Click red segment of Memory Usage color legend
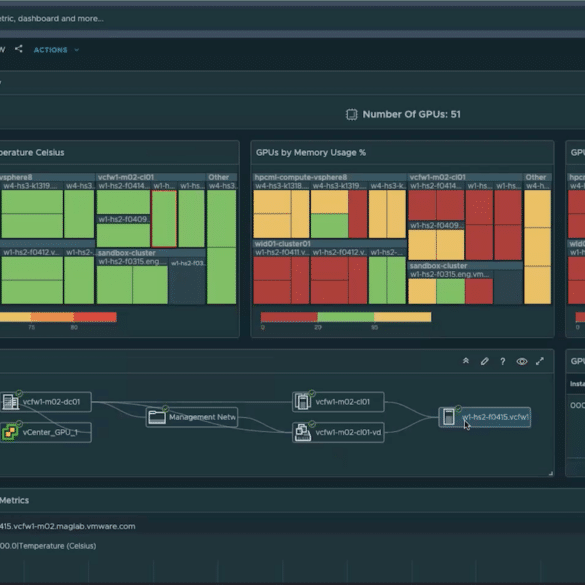585x585 pixels. pyautogui.click(x=289, y=317)
